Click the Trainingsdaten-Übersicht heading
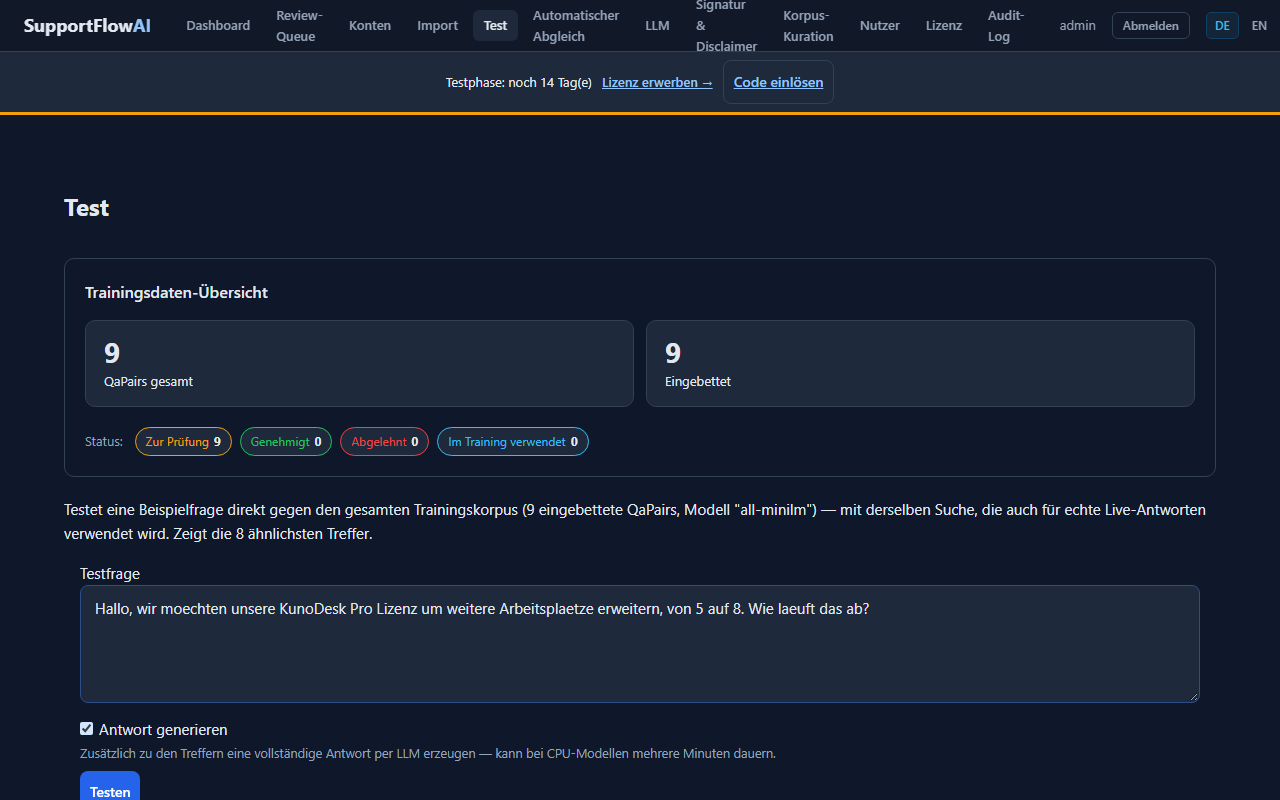 click(x=176, y=293)
